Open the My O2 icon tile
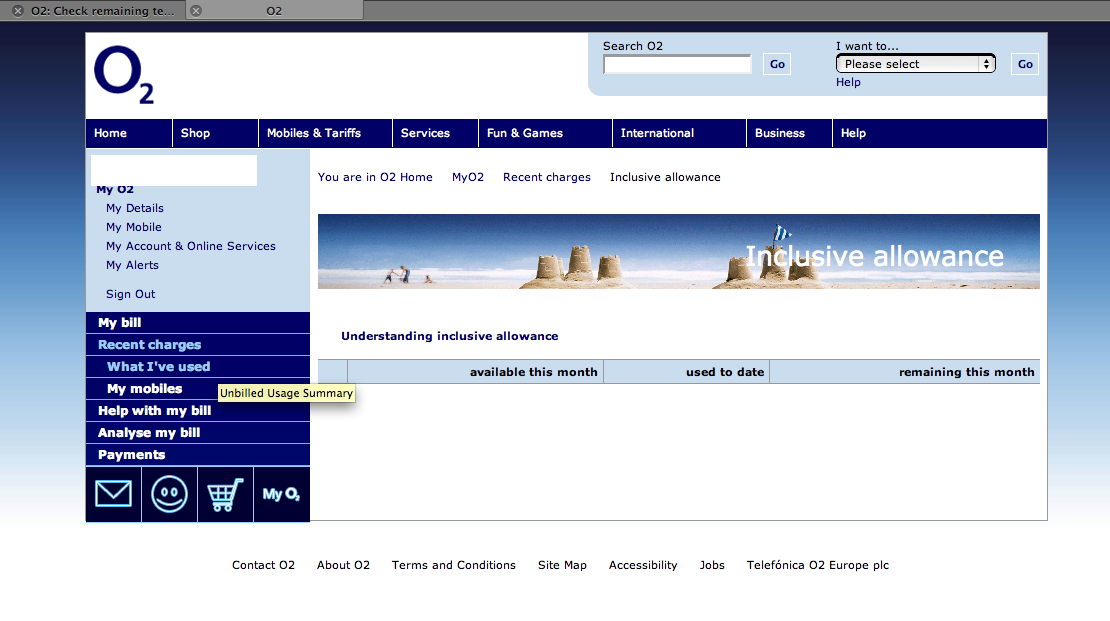1110x621 pixels. pyautogui.click(x=282, y=494)
